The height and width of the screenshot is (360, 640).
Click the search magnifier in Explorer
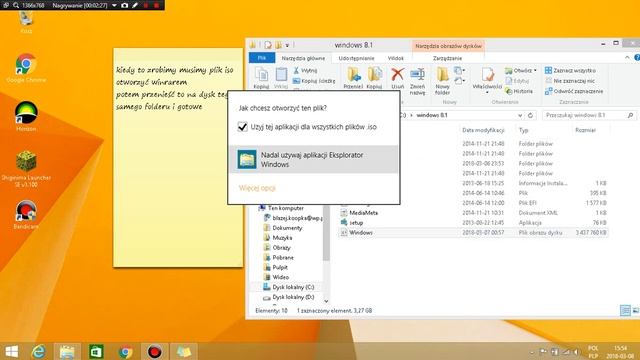click(x=630, y=115)
